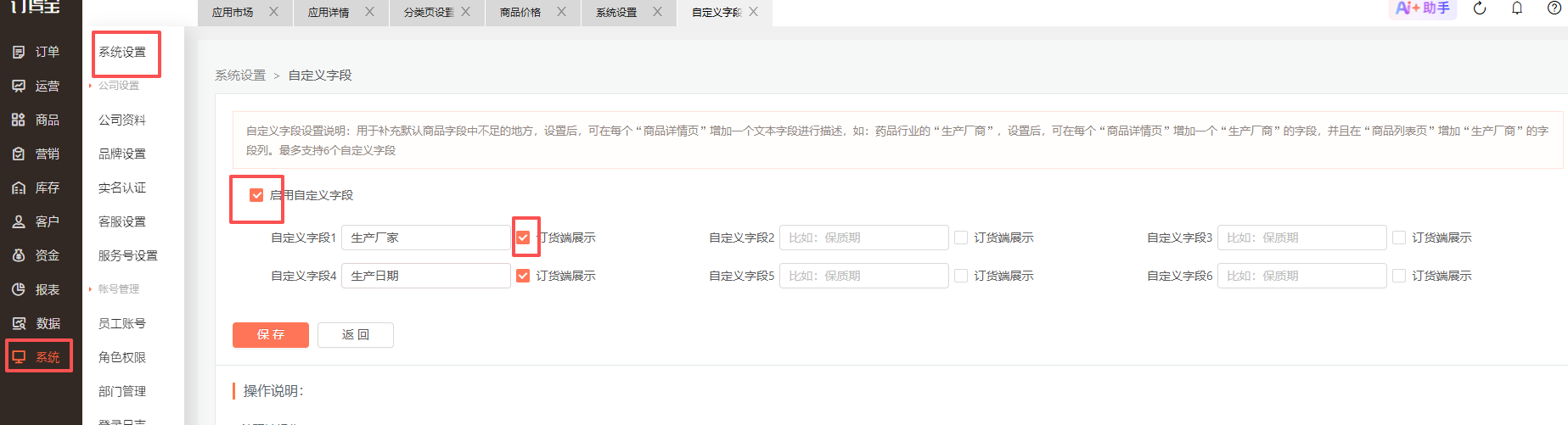Toggle 订货端展示 for 自定义字段1

(523, 238)
